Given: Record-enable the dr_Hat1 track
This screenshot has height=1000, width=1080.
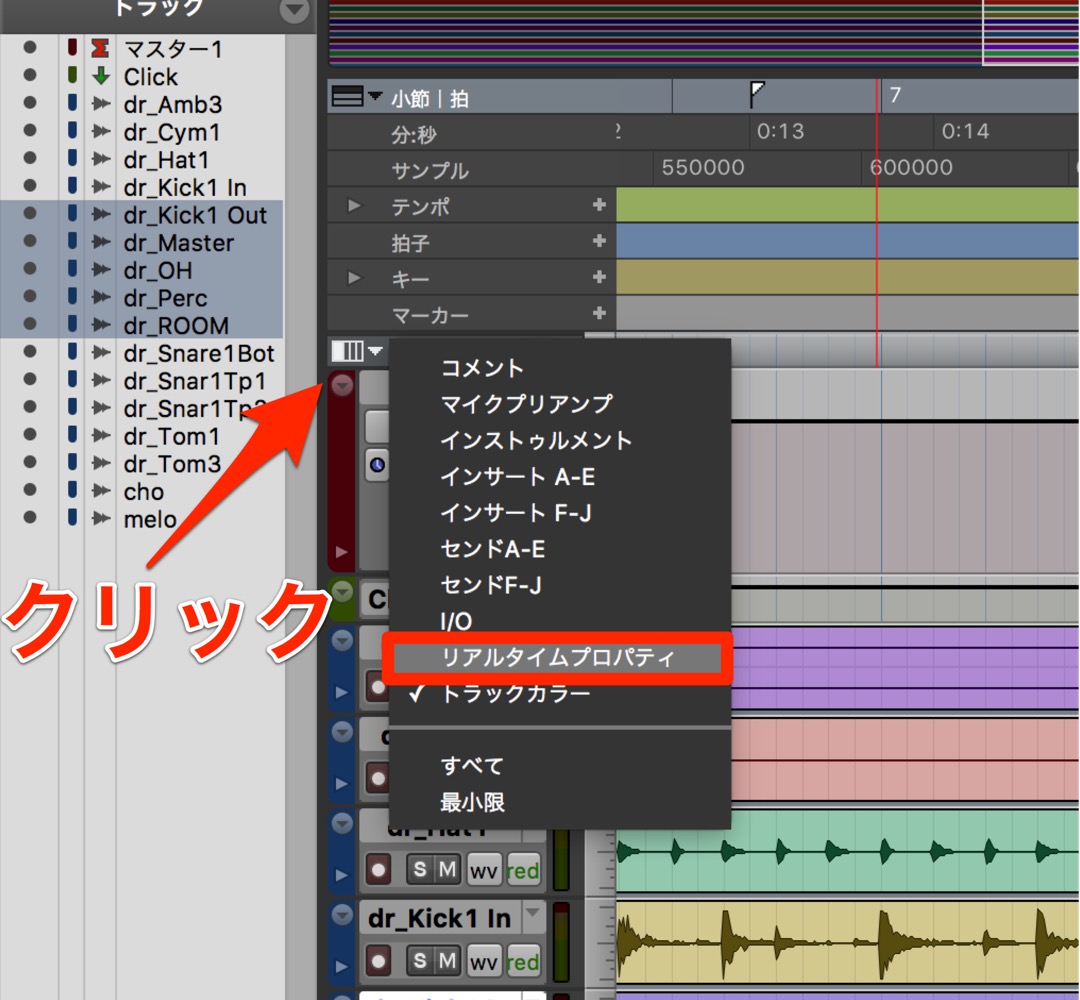Looking at the screenshot, I should (378, 870).
